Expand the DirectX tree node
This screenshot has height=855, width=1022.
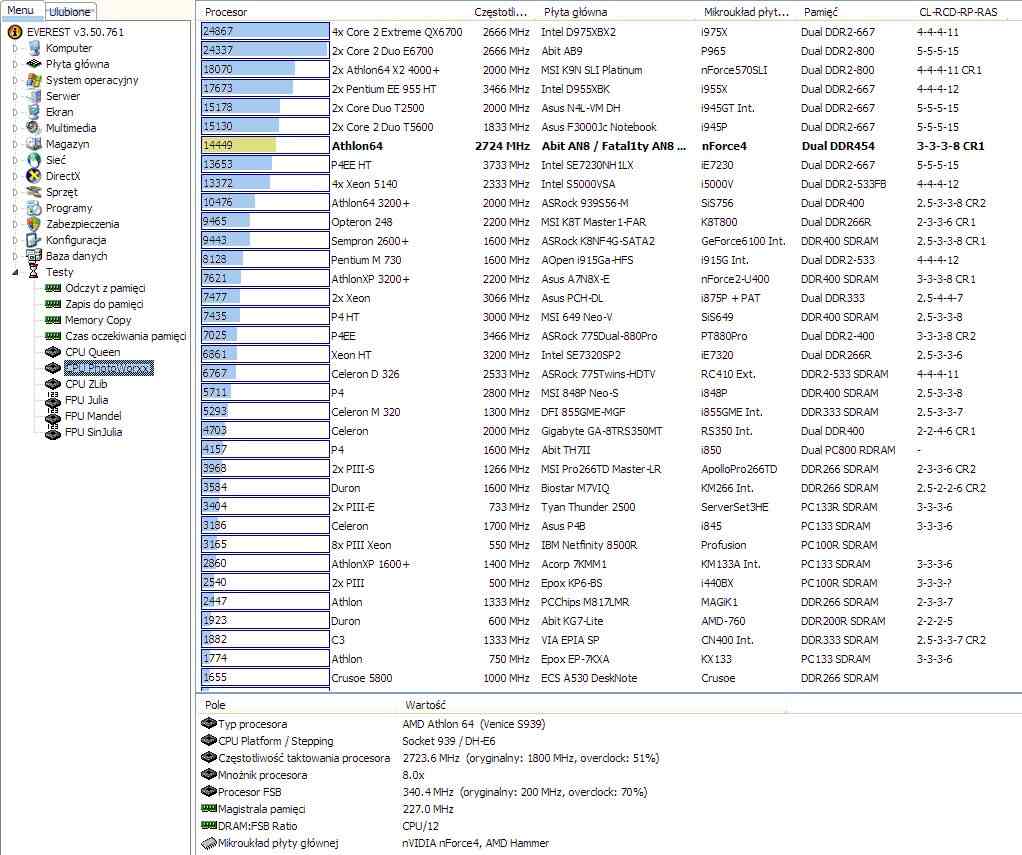15,176
